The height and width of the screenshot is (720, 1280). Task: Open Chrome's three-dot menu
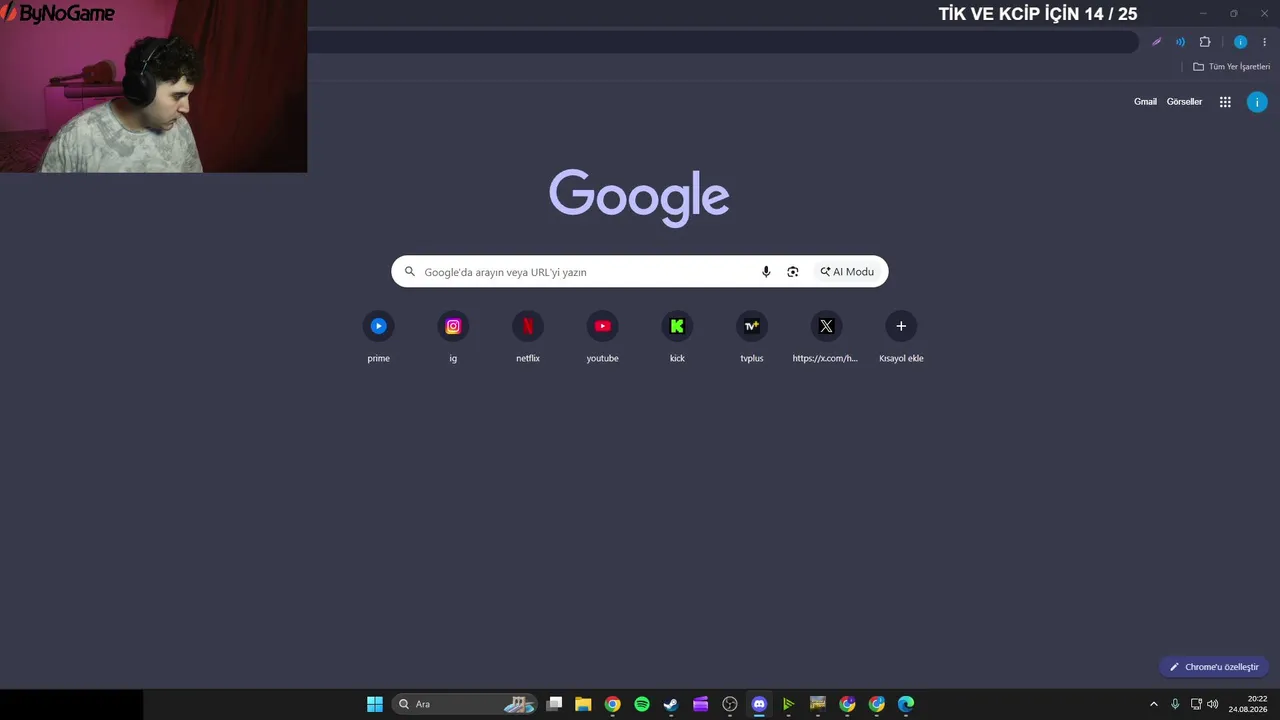coord(1264,42)
